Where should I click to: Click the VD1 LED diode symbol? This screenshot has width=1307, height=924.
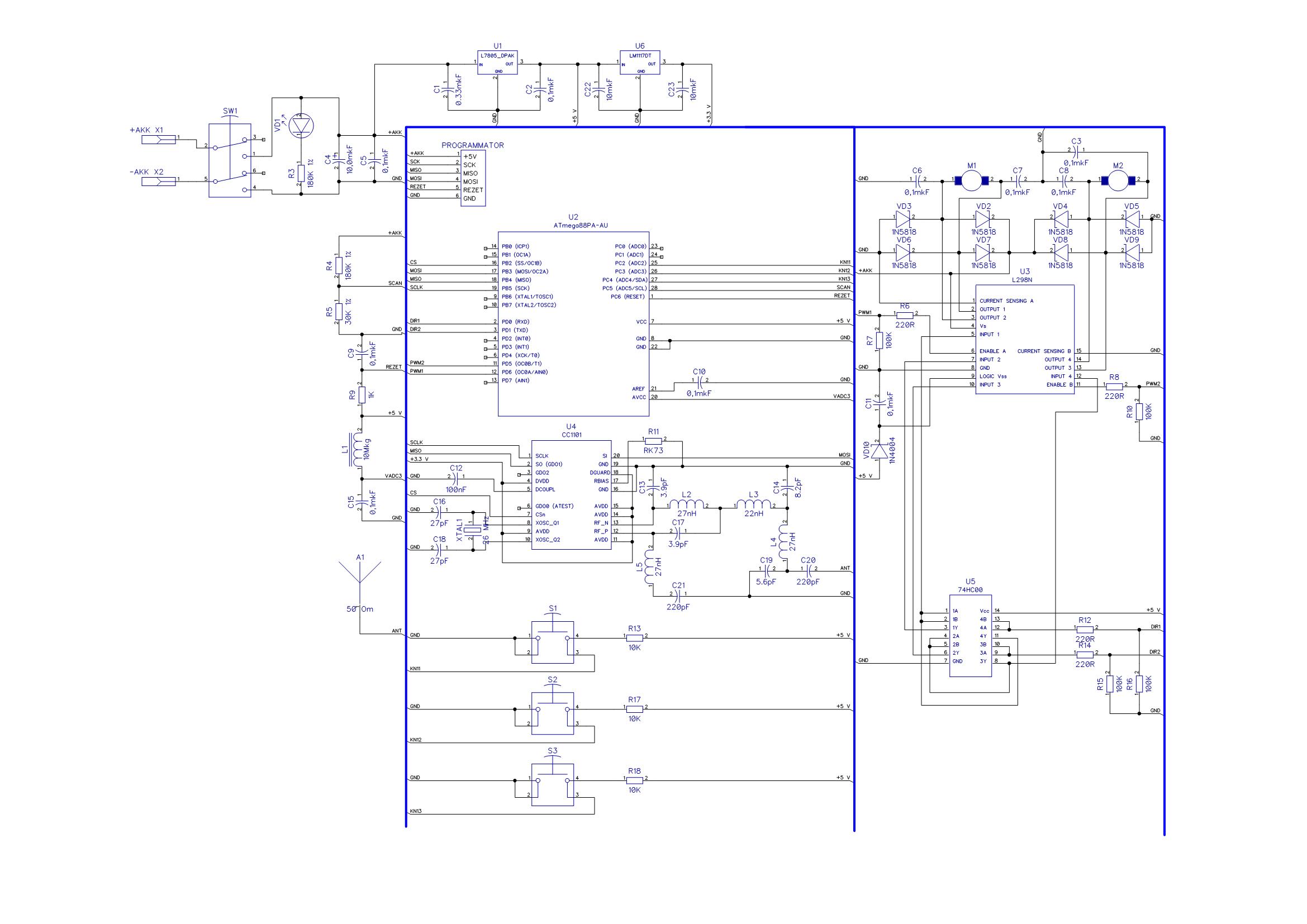(302, 126)
